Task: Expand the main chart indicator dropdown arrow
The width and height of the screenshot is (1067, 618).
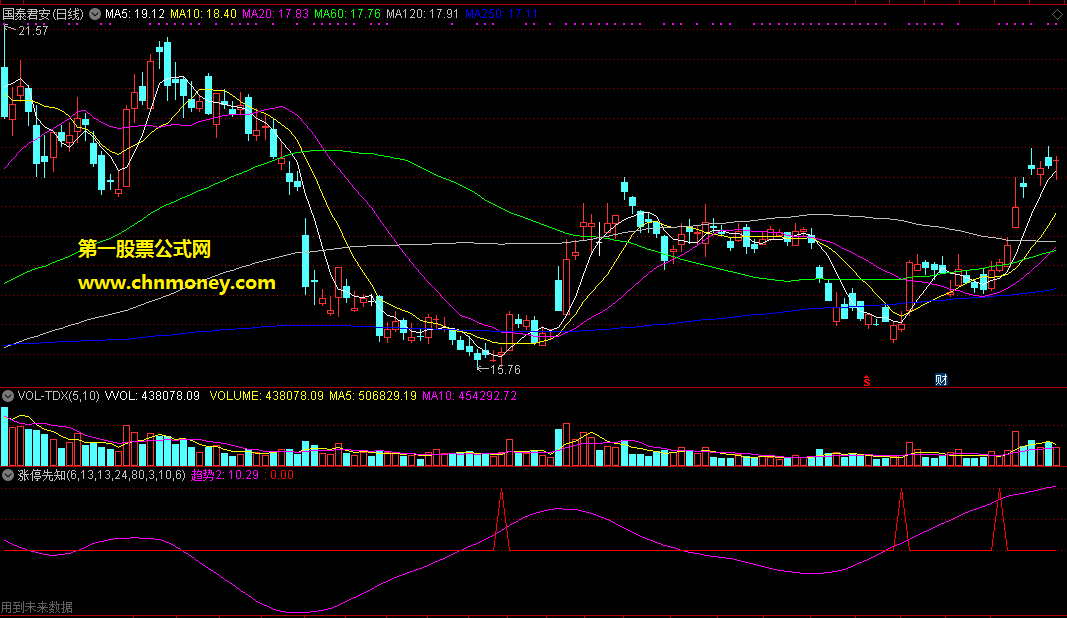Action: pyautogui.click(x=95, y=14)
